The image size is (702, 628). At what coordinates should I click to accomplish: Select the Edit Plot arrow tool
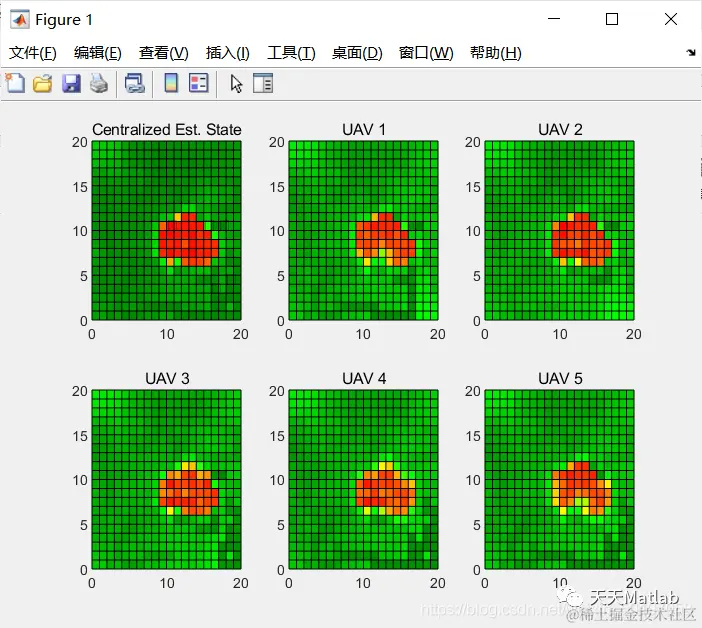click(x=236, y=84)
